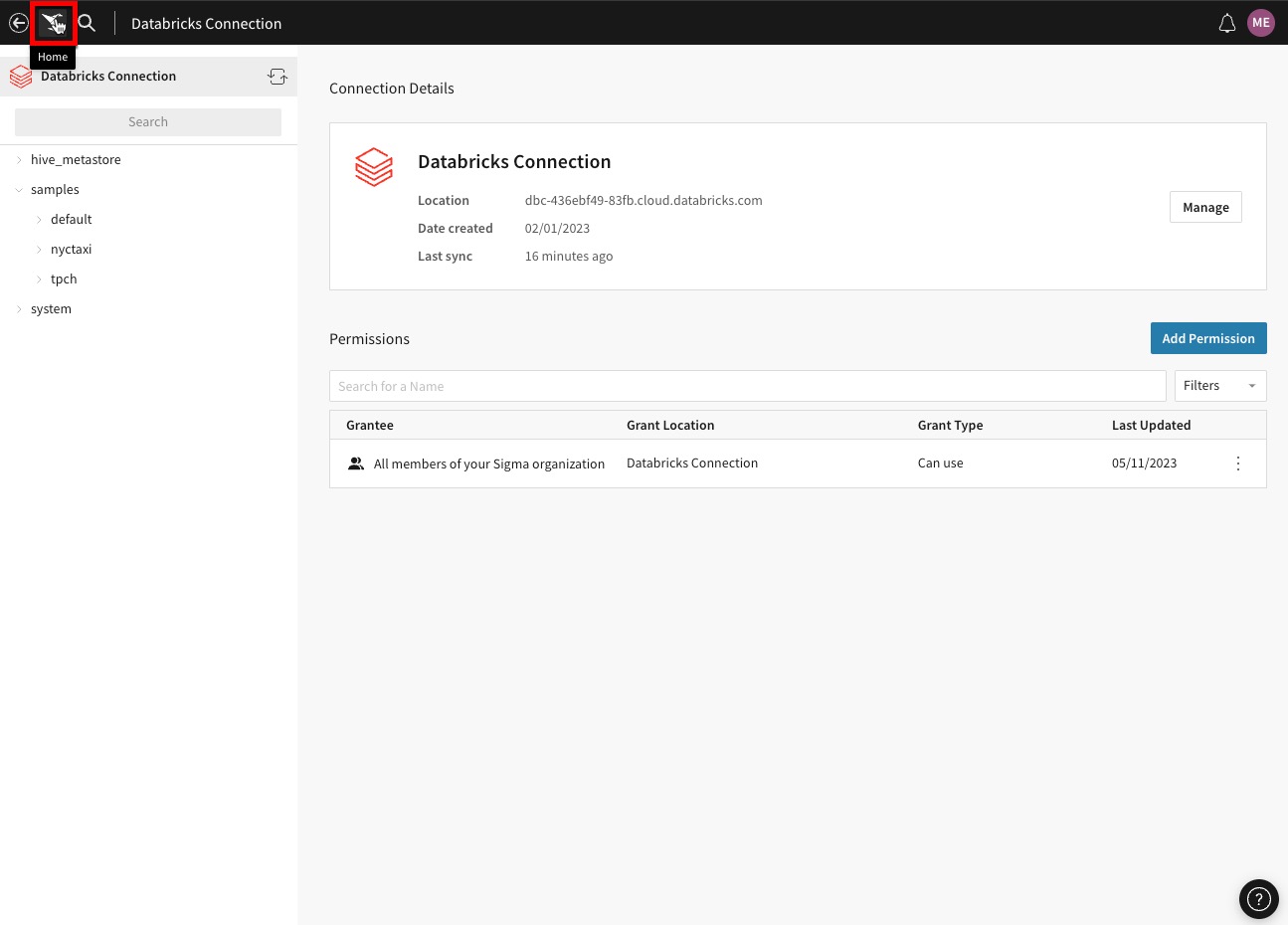Click the Grant Type column header
Viewport: 1288px width, 925px height.
[x=950, y=425]
